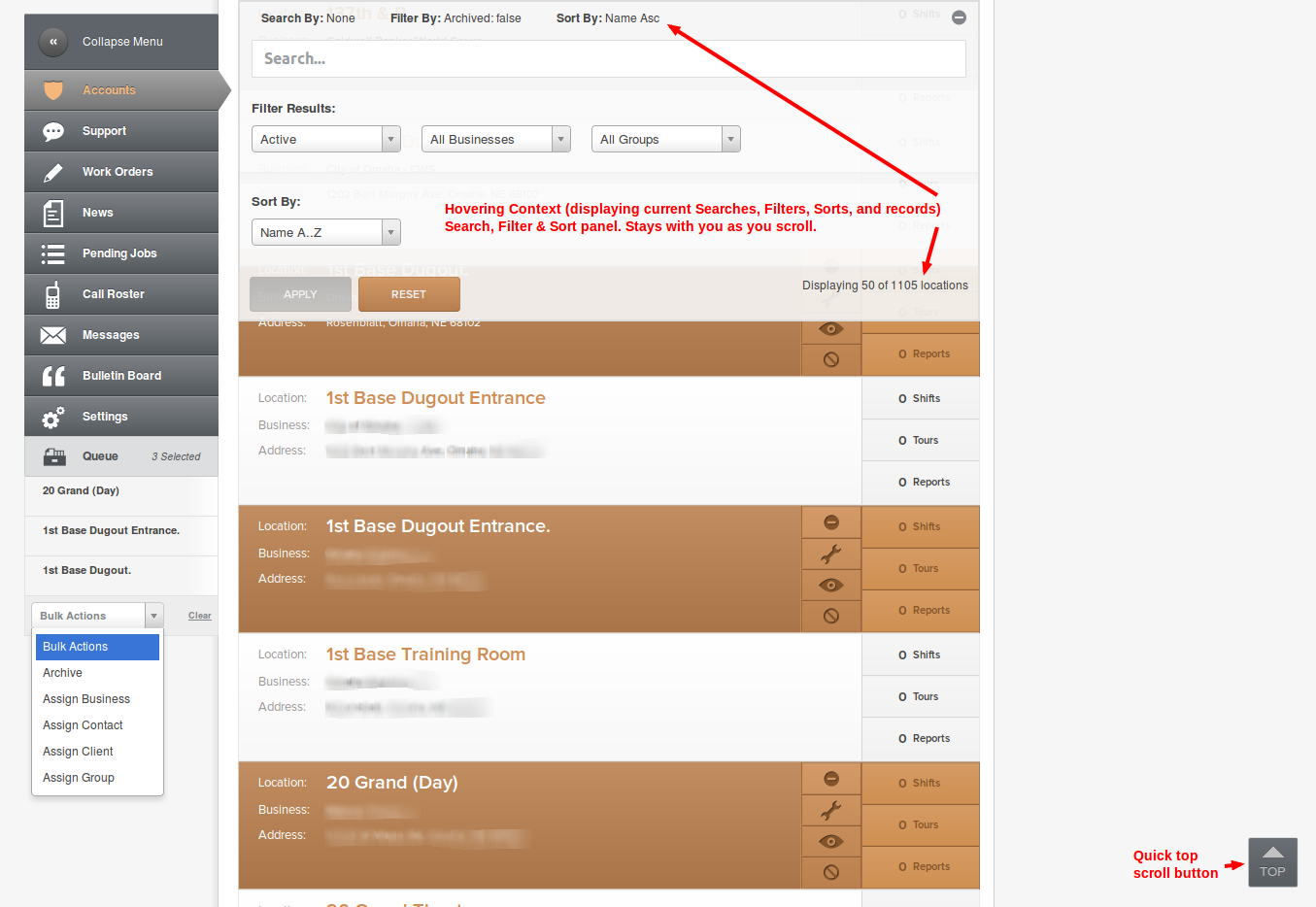1316x907 pixels.
Task: Click wrench icon for 1st Base Dugout Entrance.
Action: pos(831,554)
